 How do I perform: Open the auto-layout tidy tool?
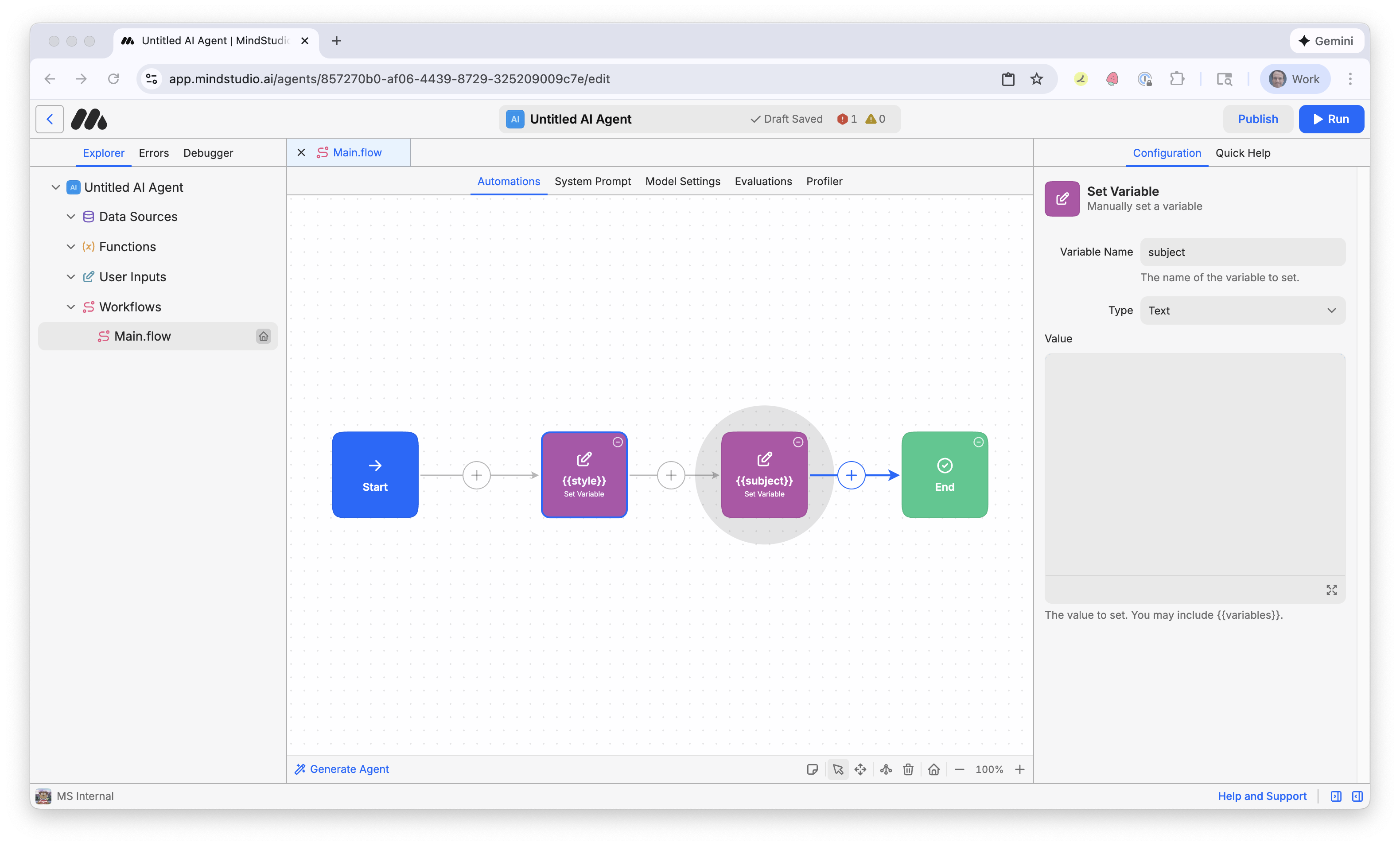pos(885,769)
